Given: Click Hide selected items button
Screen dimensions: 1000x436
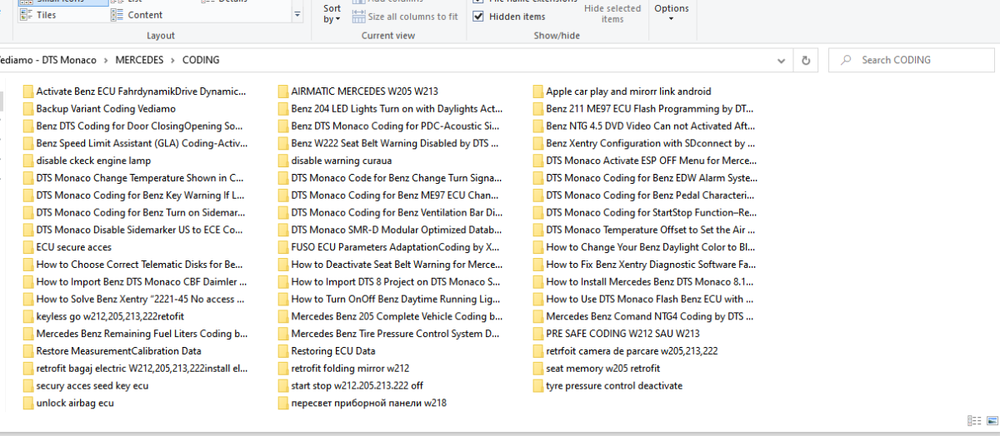Looking at the screenshot, I should pyautogui.click(x=612, y=14).
